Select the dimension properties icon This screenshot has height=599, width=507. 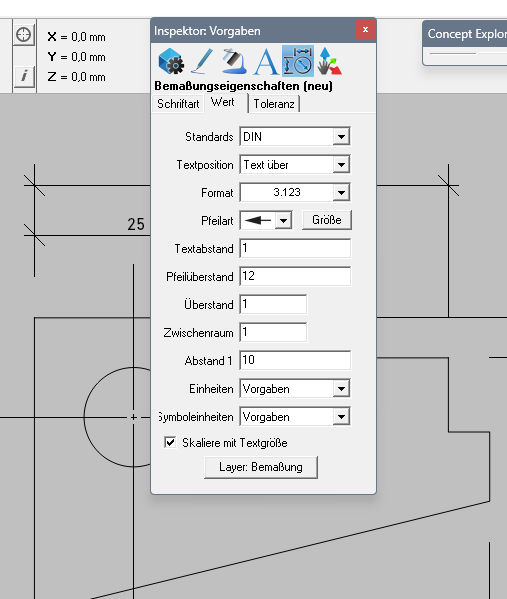point(298,61)
